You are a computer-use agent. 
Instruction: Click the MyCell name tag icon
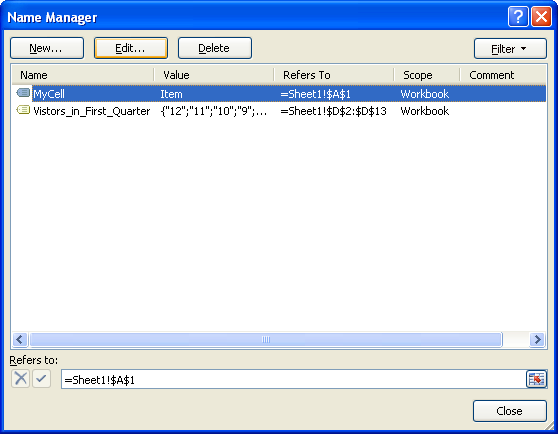[x=23, y=93]
